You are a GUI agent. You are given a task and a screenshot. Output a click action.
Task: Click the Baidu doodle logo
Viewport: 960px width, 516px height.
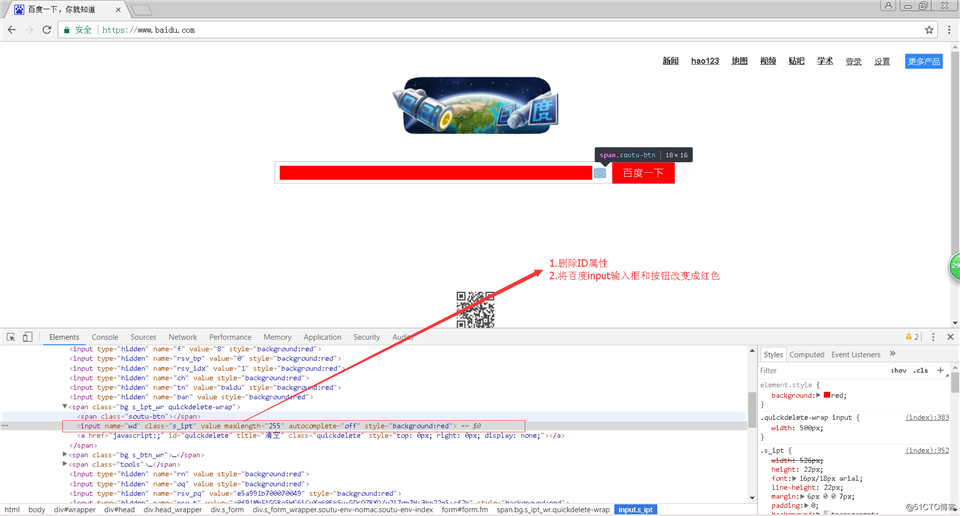coord(477,105)
